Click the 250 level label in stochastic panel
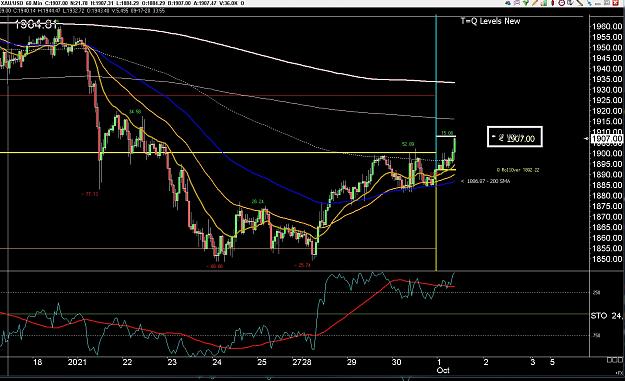625x381 pixels. tap(596, 293)
